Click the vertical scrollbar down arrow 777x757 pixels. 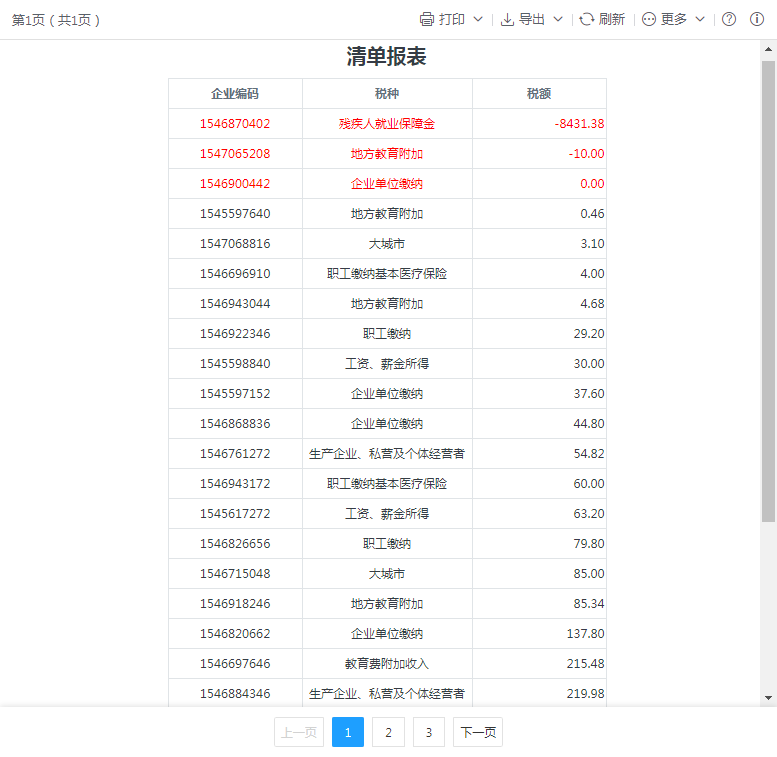(x=768, y=697)
